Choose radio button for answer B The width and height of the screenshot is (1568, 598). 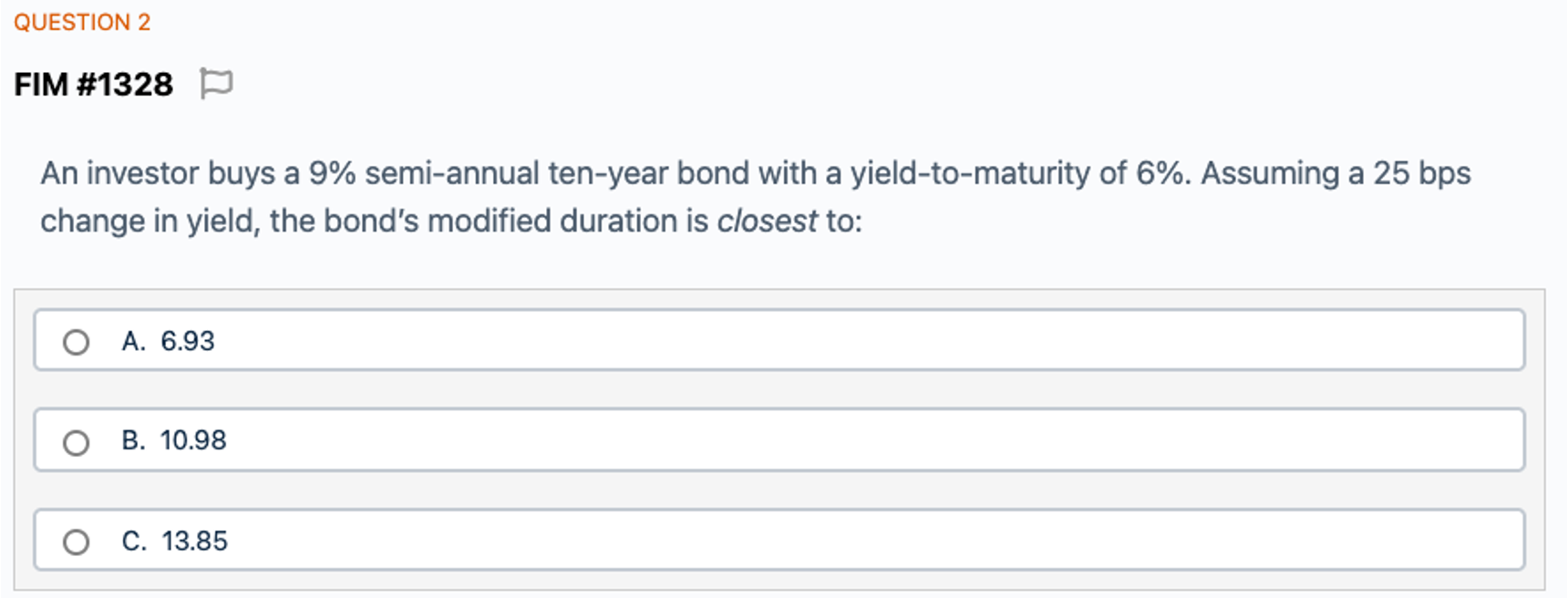[x=77, y=442]
